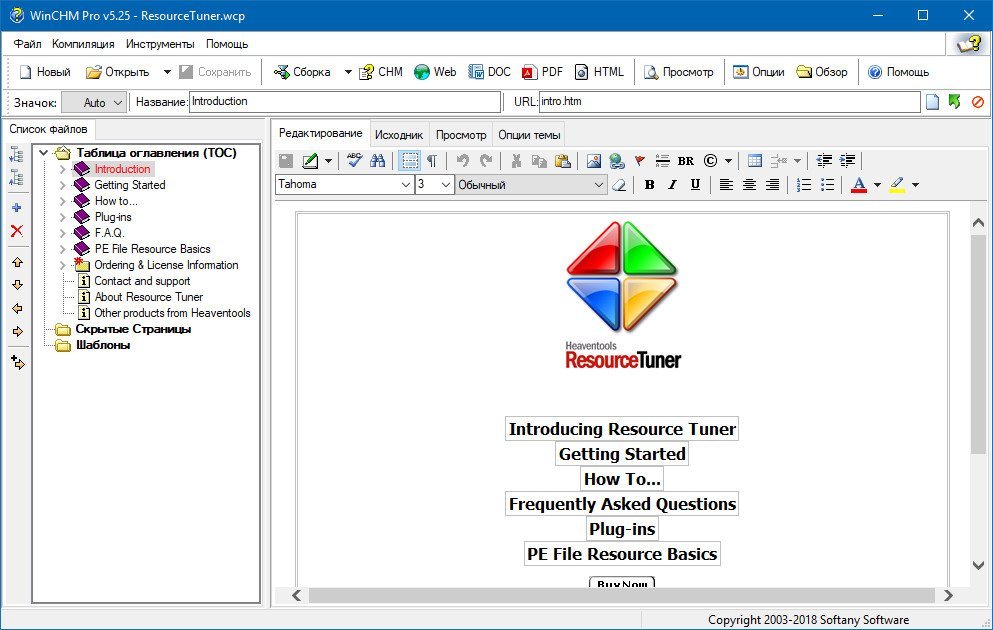Align text right
Viewport: 993px width, 630px height.
point(773,185)
